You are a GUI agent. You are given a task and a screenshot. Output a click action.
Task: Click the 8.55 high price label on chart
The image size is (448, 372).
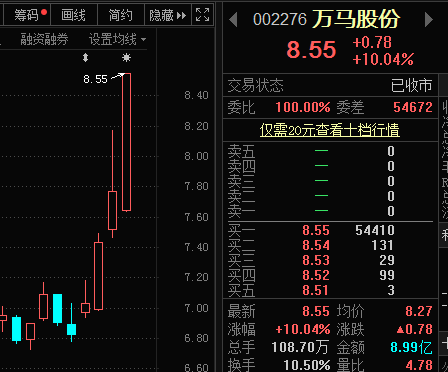[95, 79]
